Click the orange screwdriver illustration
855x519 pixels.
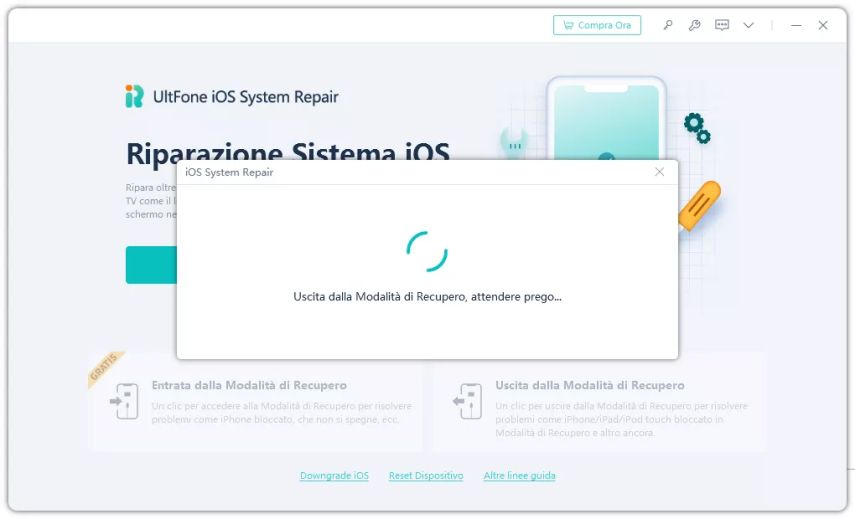pyautogui.click(x=700, y=206)
